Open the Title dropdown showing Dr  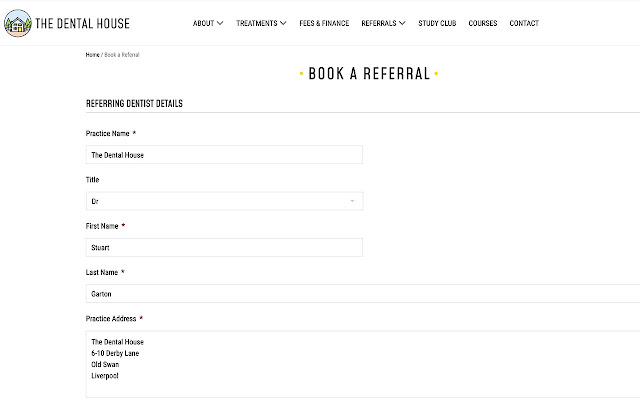[224, 201]
